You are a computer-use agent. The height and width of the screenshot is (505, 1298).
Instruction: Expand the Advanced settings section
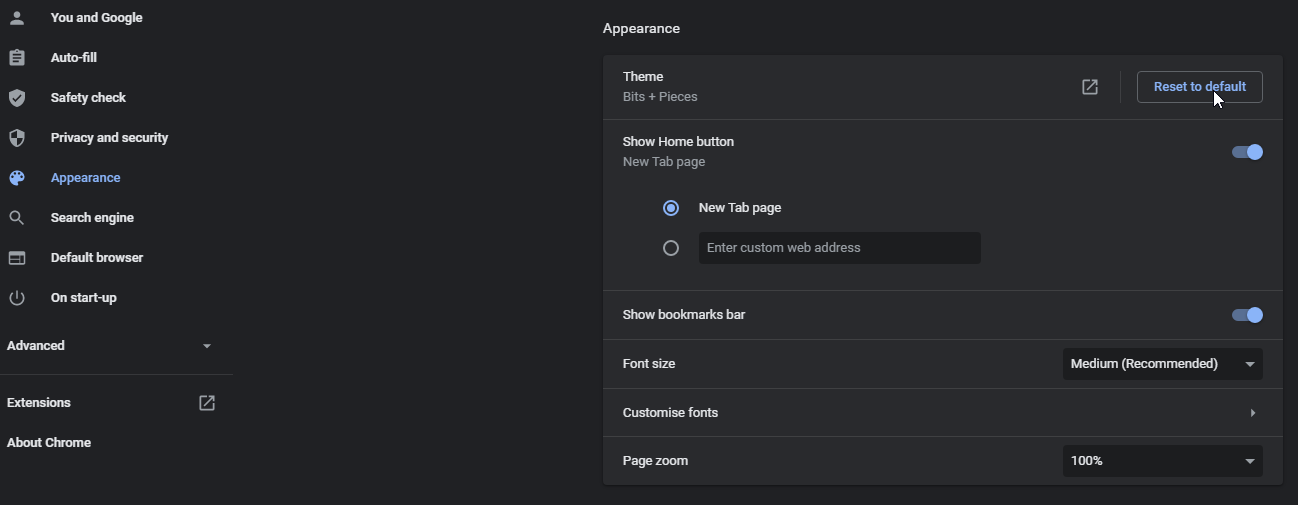(x=207, y=346)
